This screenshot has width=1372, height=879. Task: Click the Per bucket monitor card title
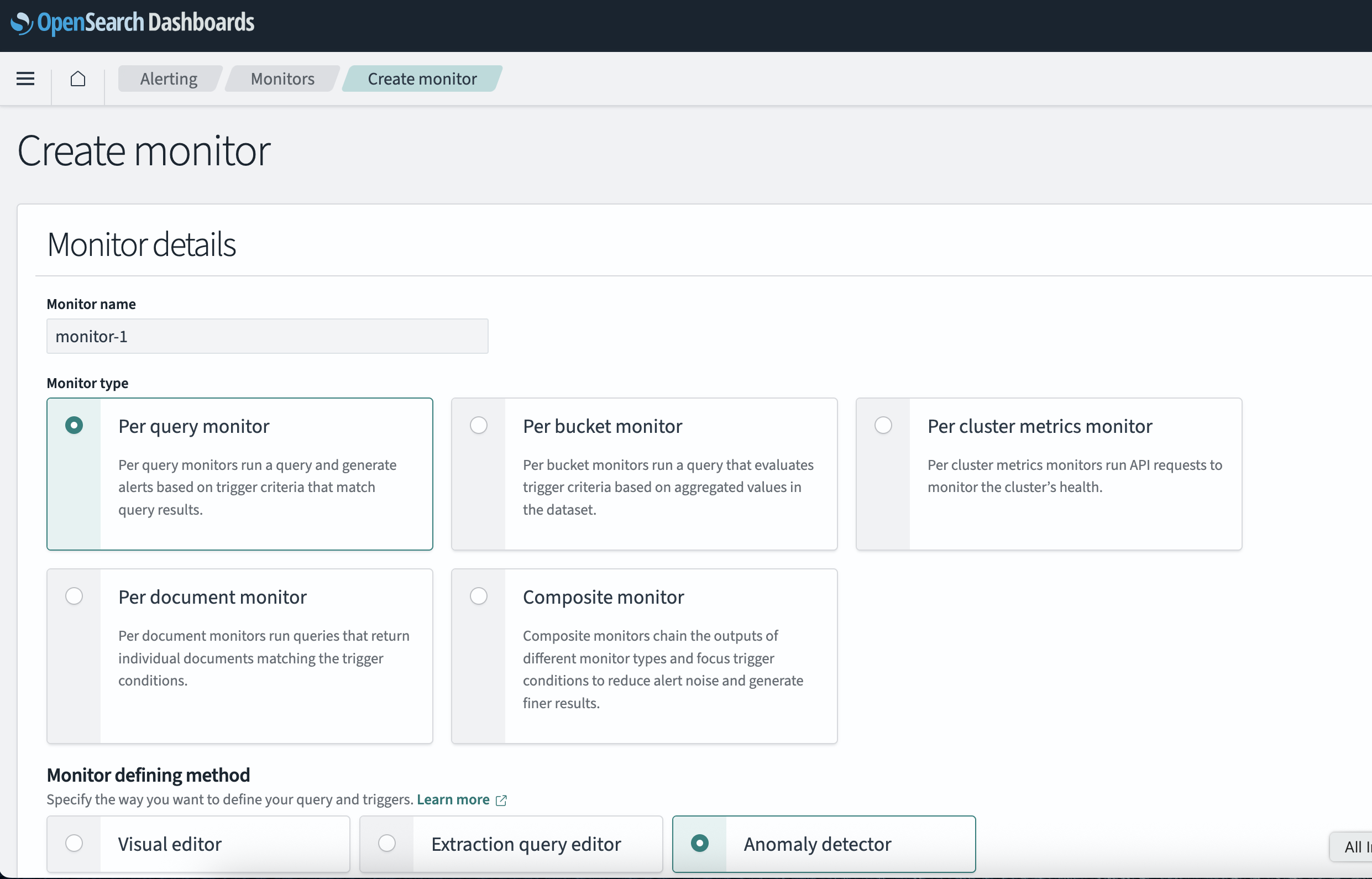[602, 426]
